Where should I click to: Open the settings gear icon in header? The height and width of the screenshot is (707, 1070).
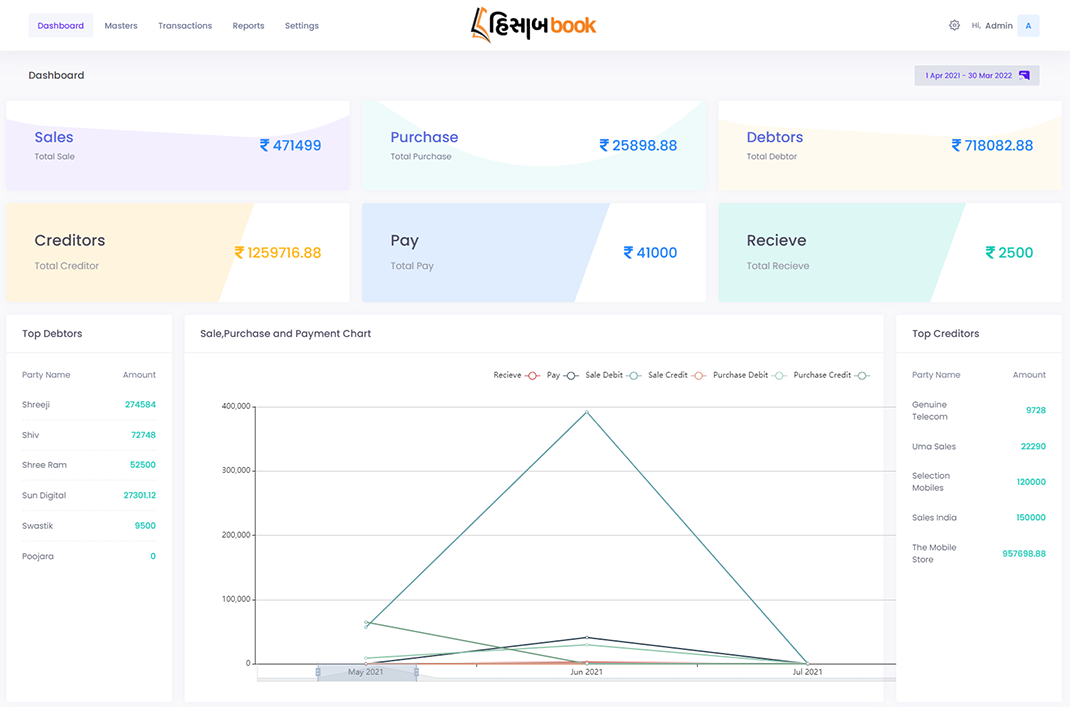tap(954, 25)
